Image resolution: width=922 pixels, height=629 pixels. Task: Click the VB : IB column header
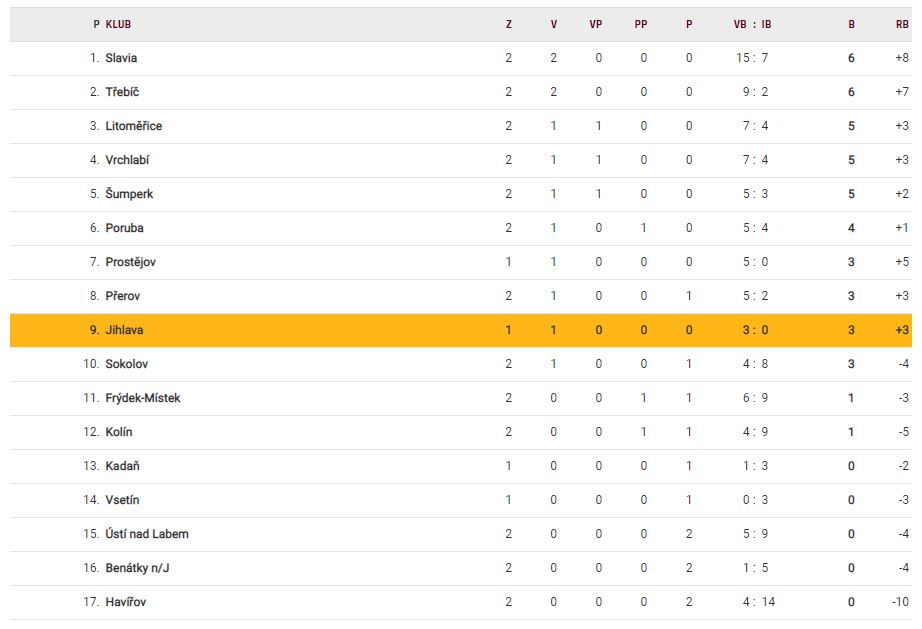(x=752, y=24)
